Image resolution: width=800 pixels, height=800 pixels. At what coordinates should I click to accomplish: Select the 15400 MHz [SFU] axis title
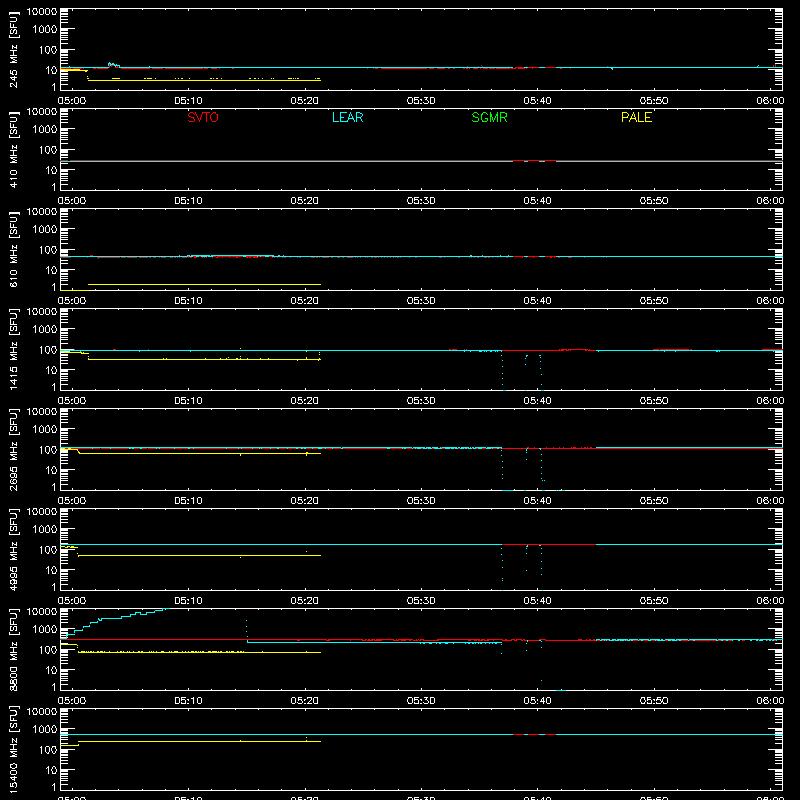[14, 749]
